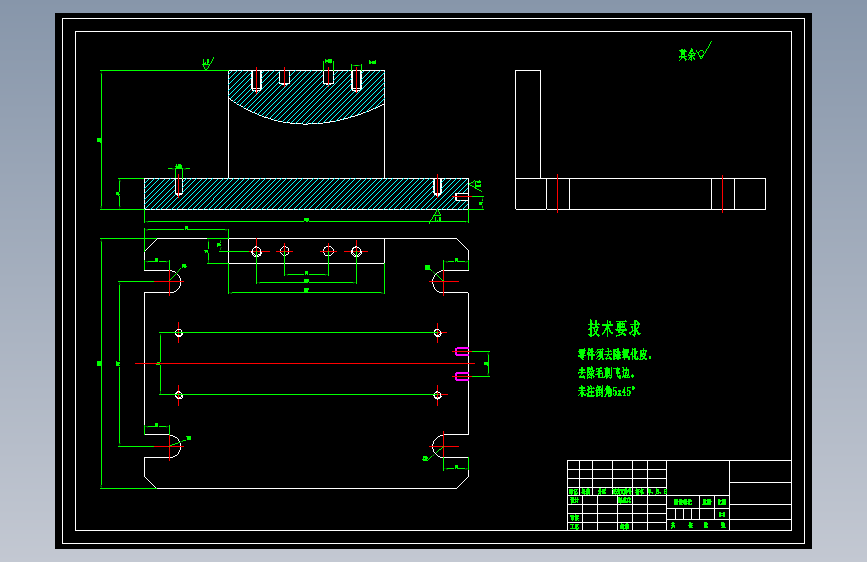Click the 技术要求 heading text
The width and height of the screenshot is (867, 562).
coord(614,328)
